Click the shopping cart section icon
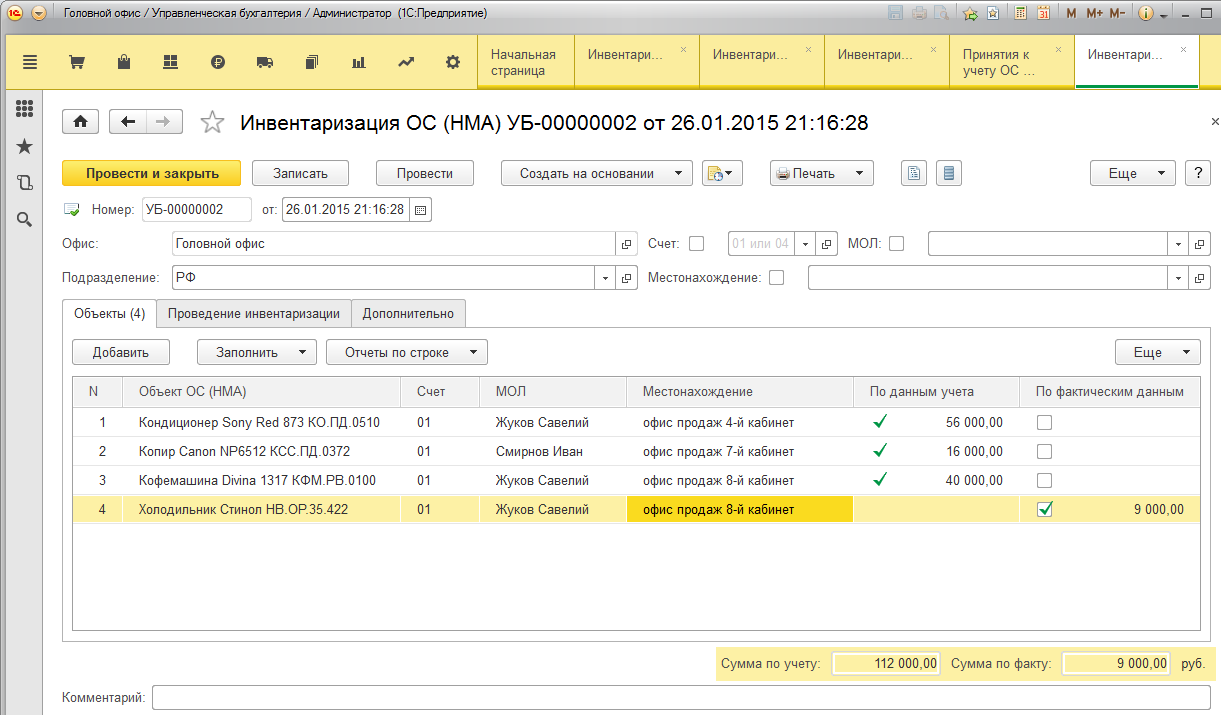The width and height of the screenshot is (1221, 715). pyautogui.click(x=76, y=62)
